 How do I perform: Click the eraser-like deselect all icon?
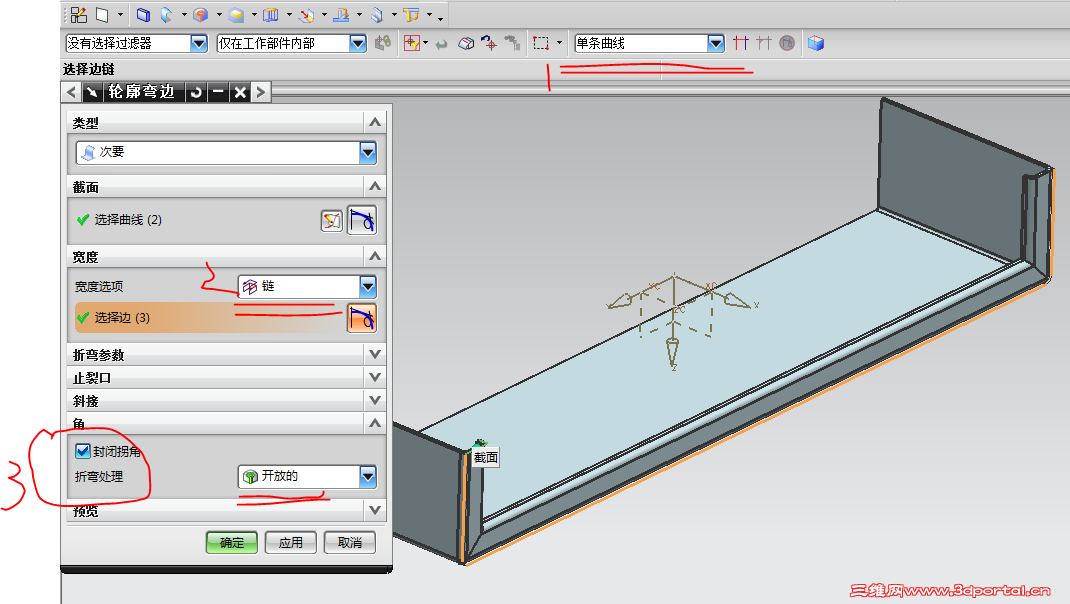click(x=466, y=43)
